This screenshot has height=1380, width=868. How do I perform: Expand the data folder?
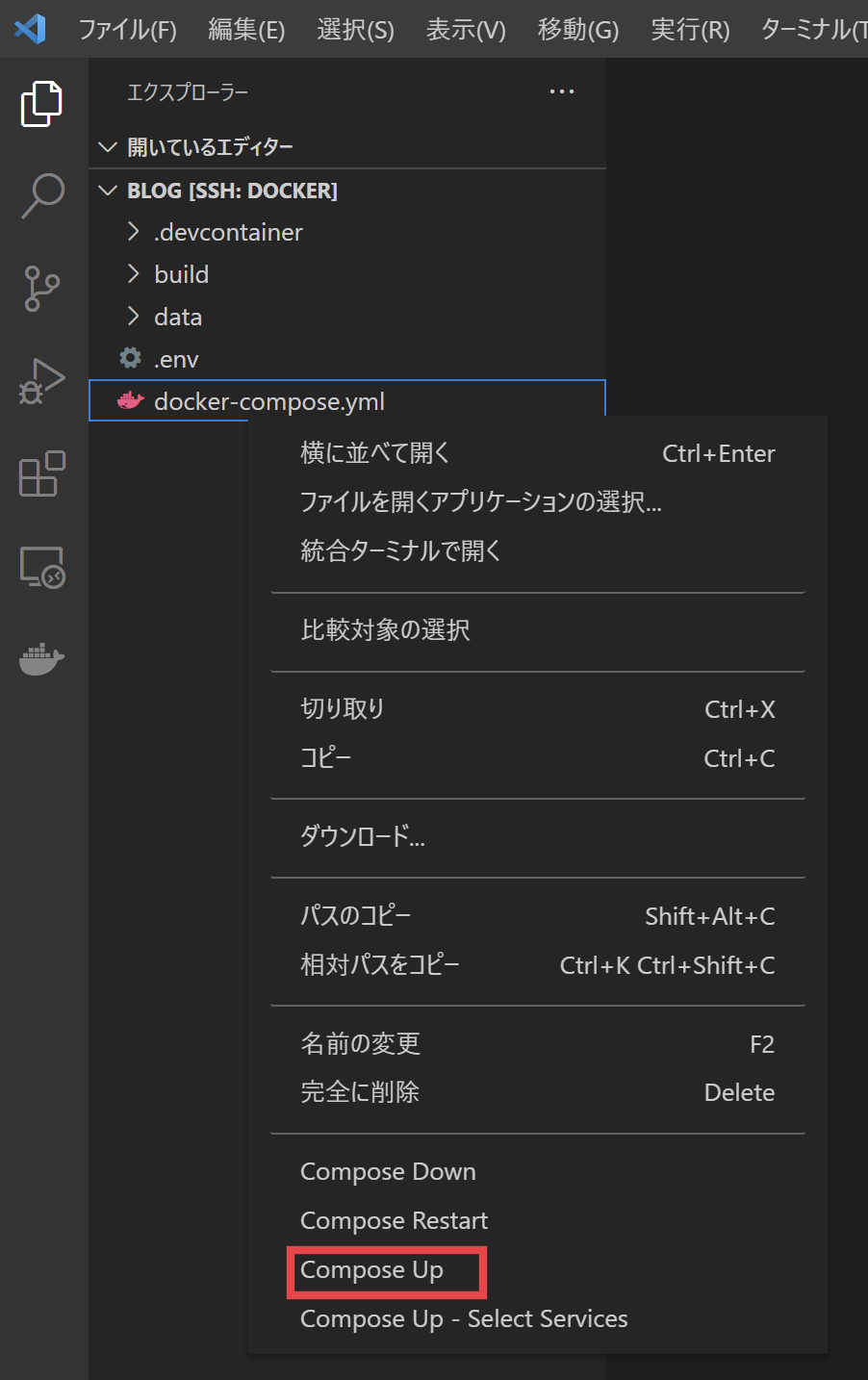point(134,317)
